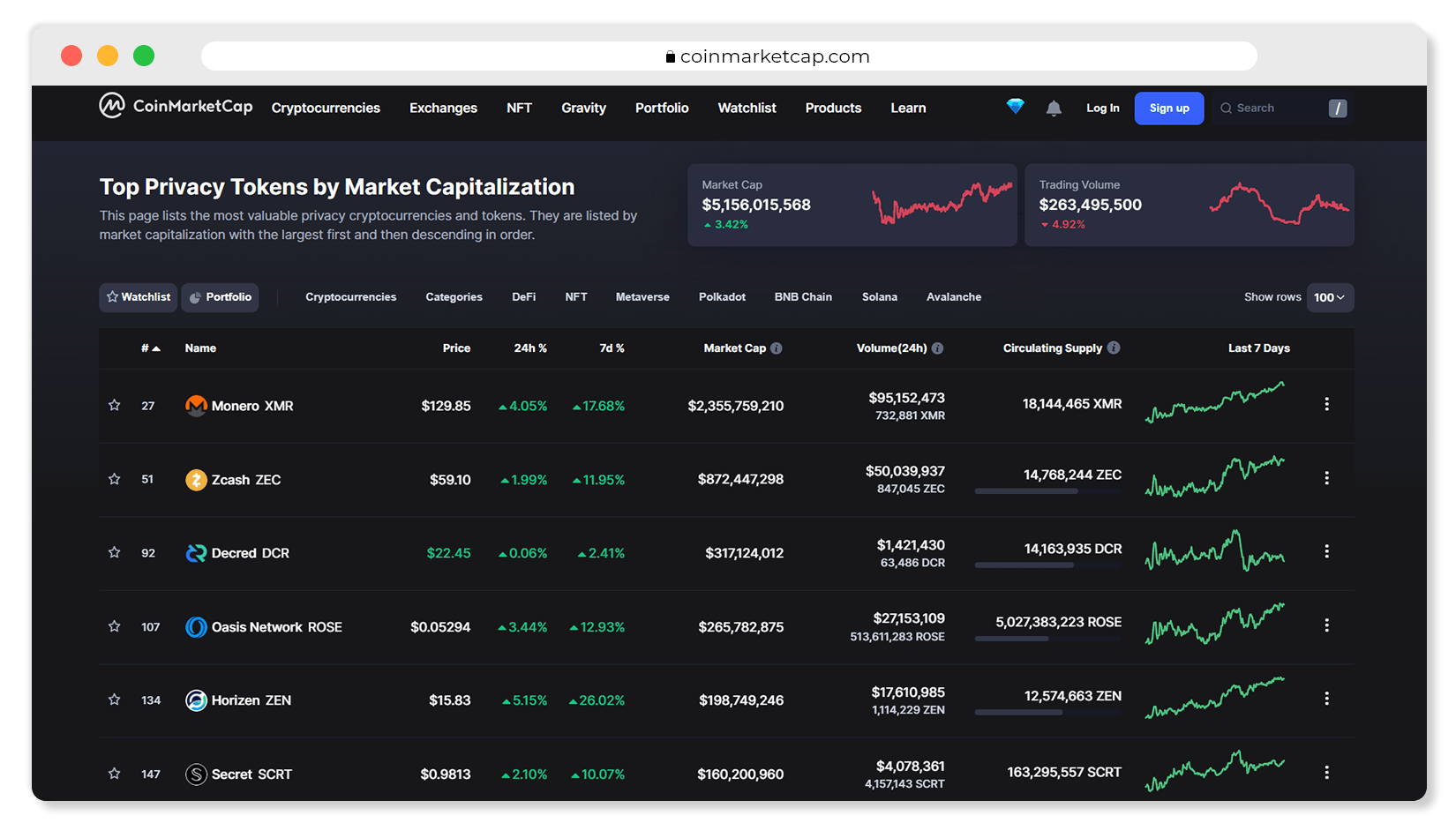Screen dimensions: 1456x838
Task: Open the more options menu for Horizen
Action: point(1326,699)
